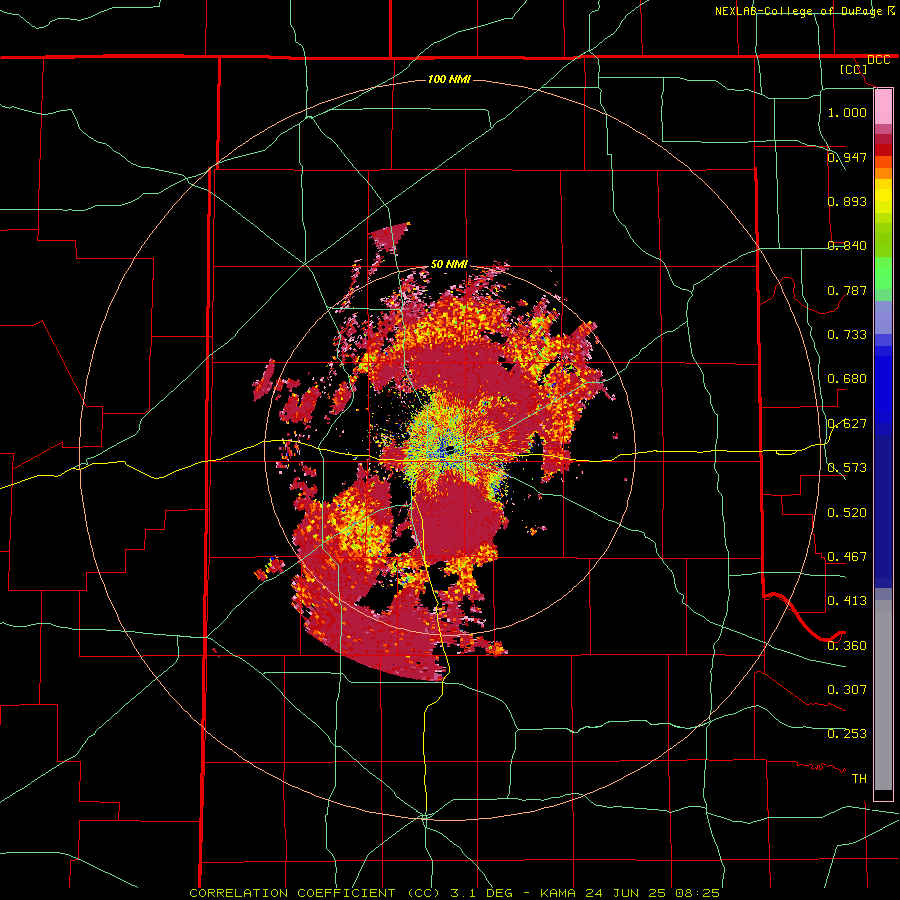The width and height of the screenshot is (900, 900).
Task: Select the 0.413 legend value
Action: tap(847, 600)
